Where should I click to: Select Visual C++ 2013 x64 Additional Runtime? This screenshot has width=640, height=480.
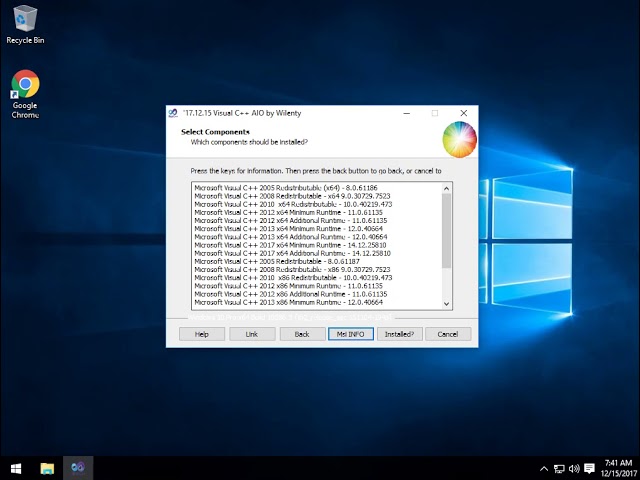(291, 237)
